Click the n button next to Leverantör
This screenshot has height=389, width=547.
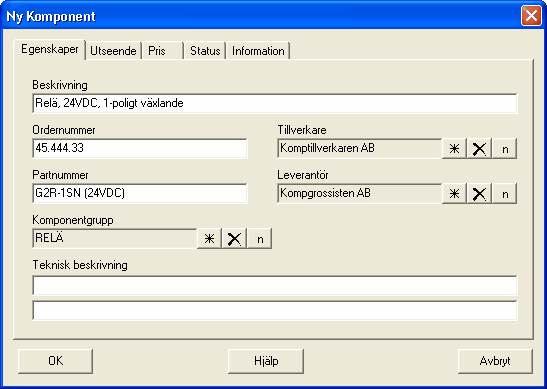[504, 194]
